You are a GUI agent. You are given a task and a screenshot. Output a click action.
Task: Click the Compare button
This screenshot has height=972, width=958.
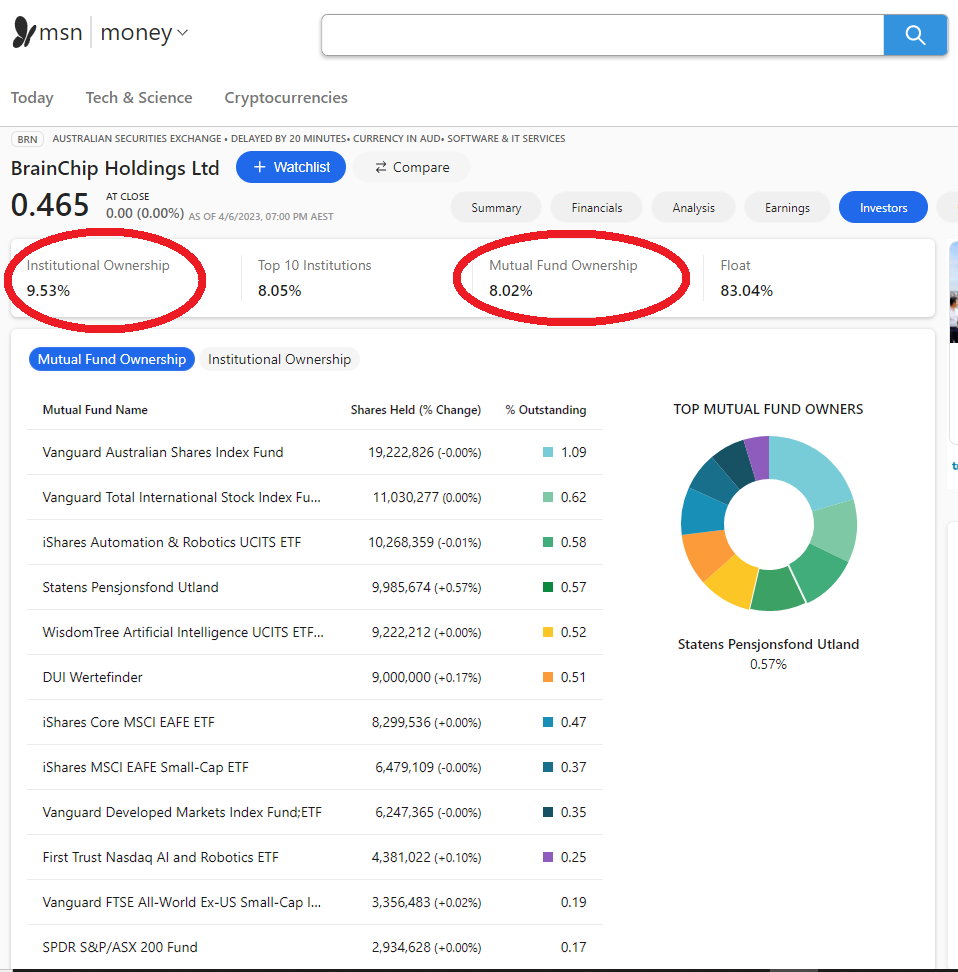412,167
